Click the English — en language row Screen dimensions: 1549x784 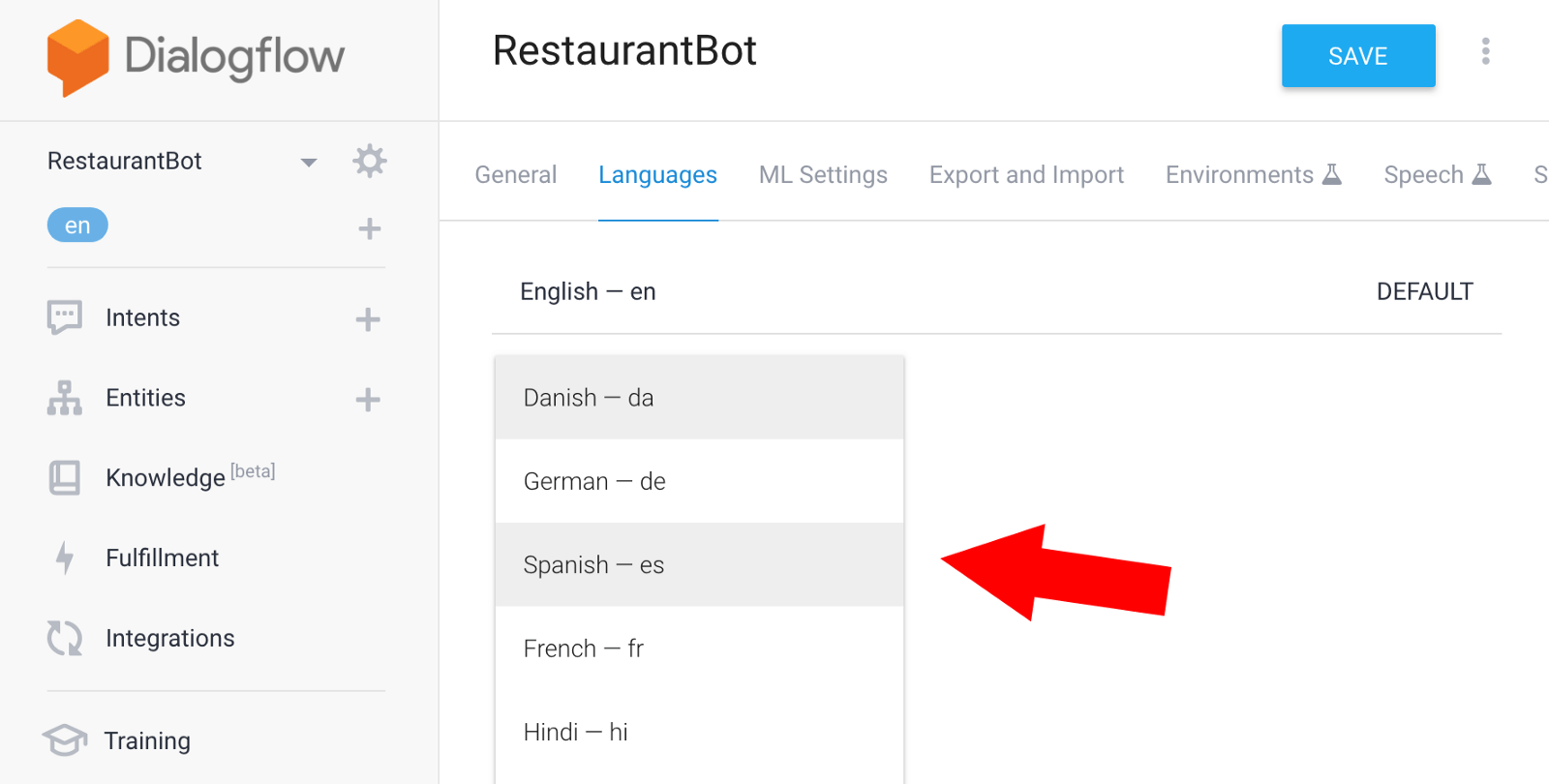click(x=996, y=291)
